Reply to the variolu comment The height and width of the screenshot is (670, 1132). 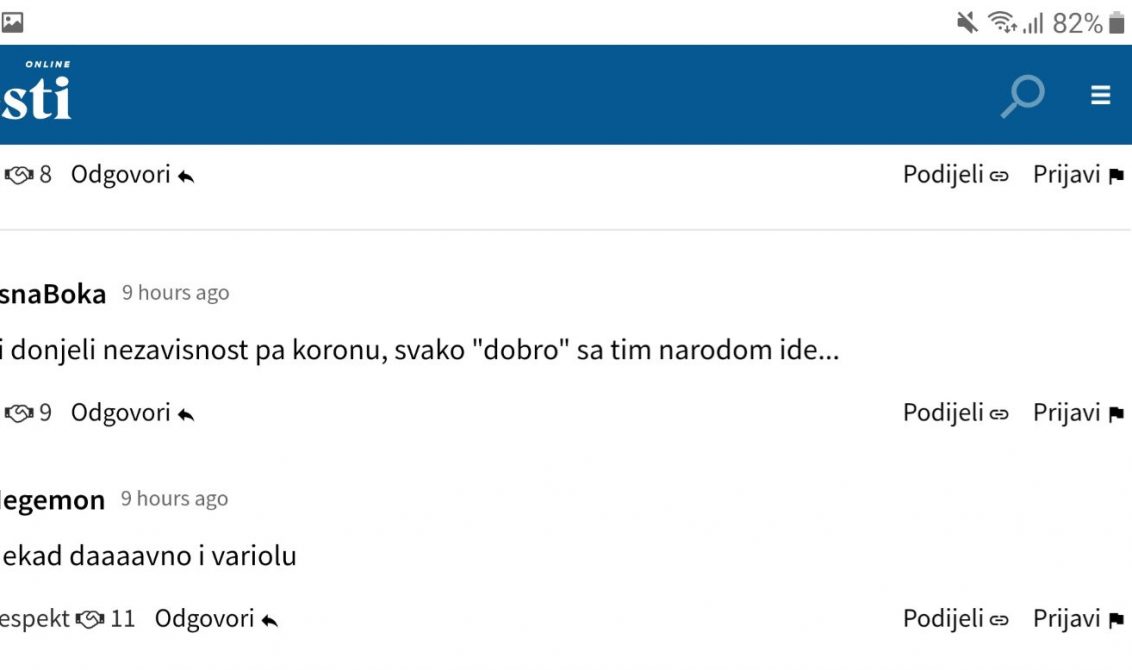(217, 619)
